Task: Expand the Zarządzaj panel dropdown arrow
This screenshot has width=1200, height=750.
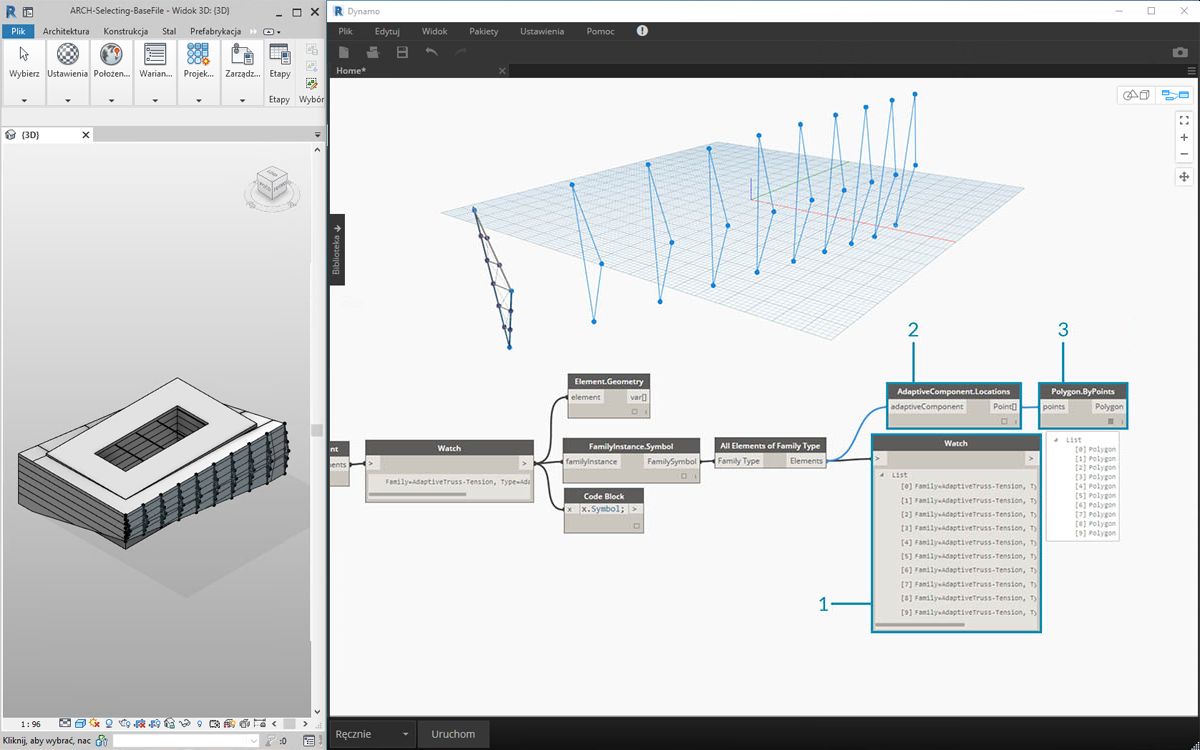Action: [242, 100]
